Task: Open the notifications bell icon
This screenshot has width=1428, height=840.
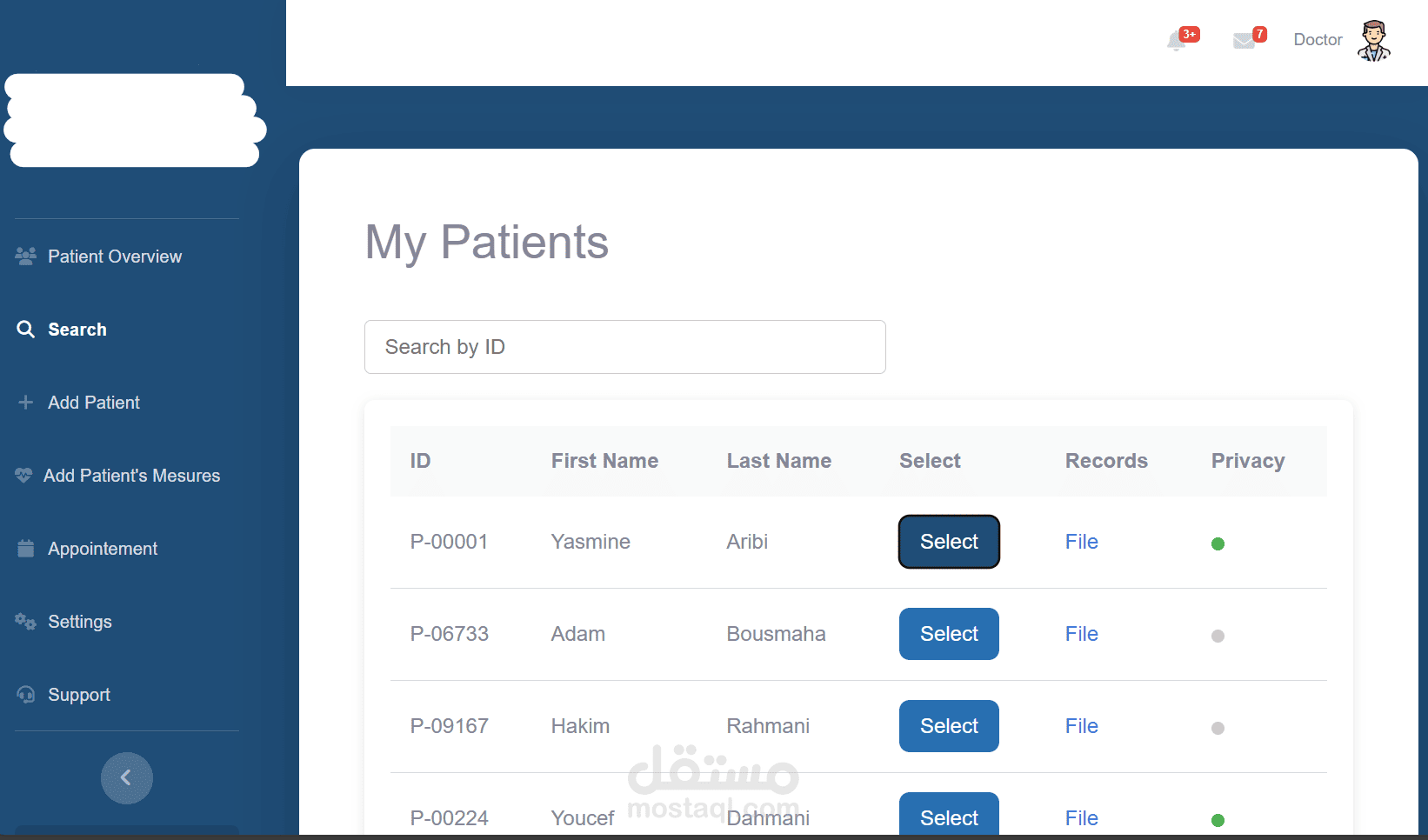Action: [x=1177, y=40]
